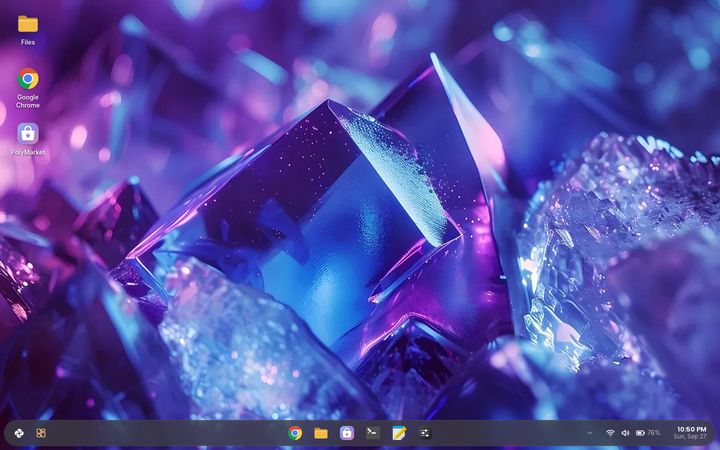Open the start launcher in the taskbar

click(x=19, y=433)
